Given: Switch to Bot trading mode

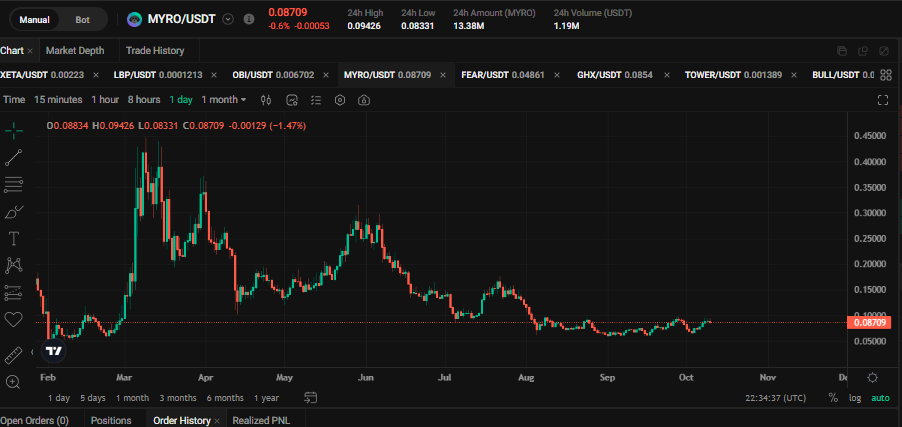Looking at the screenshot, I should click(x=82, y=20).
